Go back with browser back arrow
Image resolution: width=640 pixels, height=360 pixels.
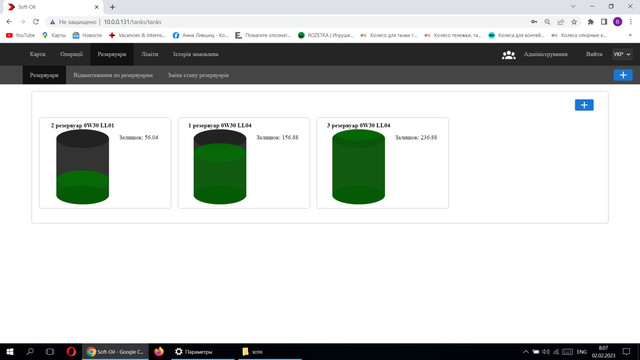pos(9,22)
